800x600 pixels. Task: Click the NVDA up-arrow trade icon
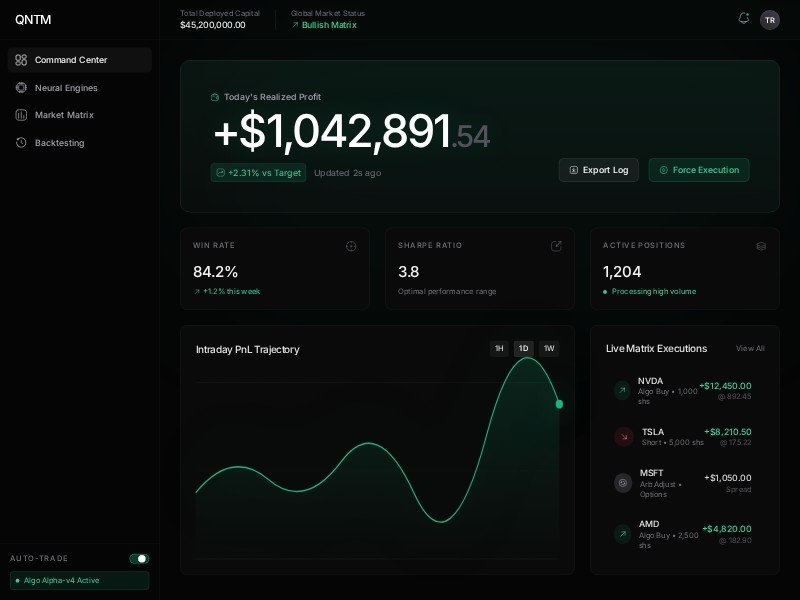click(x=622, y=390)
